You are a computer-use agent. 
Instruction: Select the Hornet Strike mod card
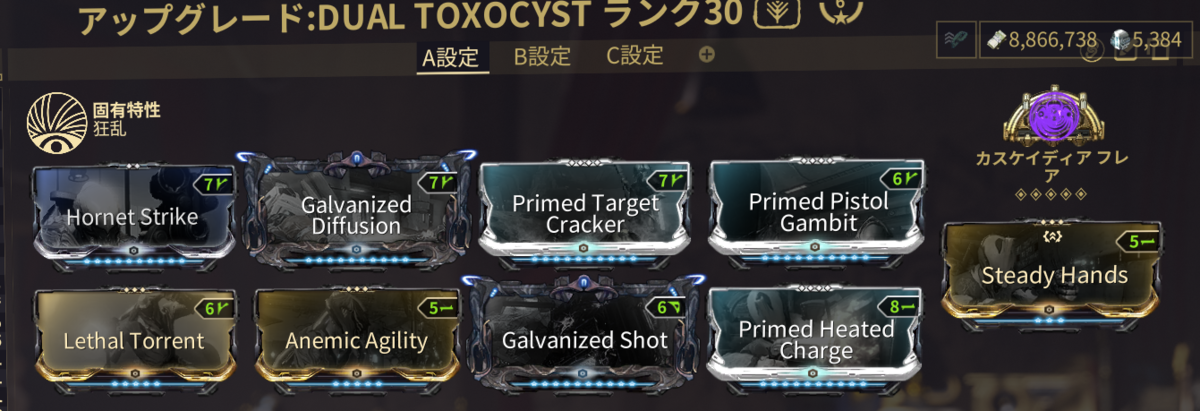(x=133, y=216)
